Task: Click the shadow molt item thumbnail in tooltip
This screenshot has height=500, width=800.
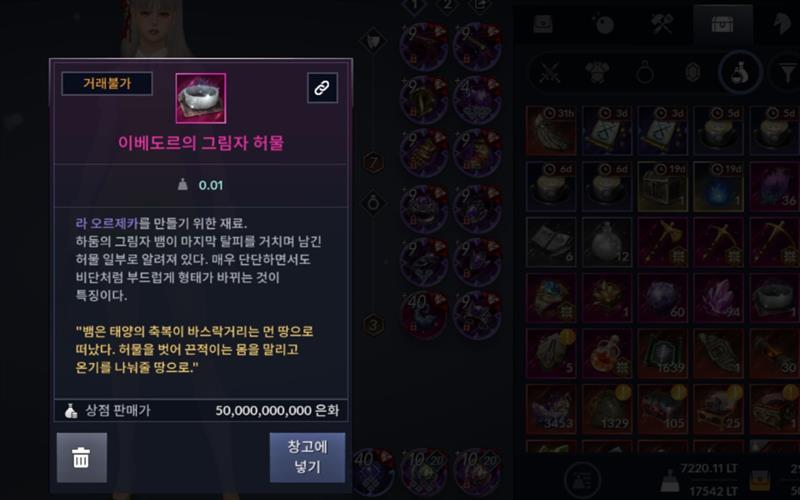Action: 201,98
